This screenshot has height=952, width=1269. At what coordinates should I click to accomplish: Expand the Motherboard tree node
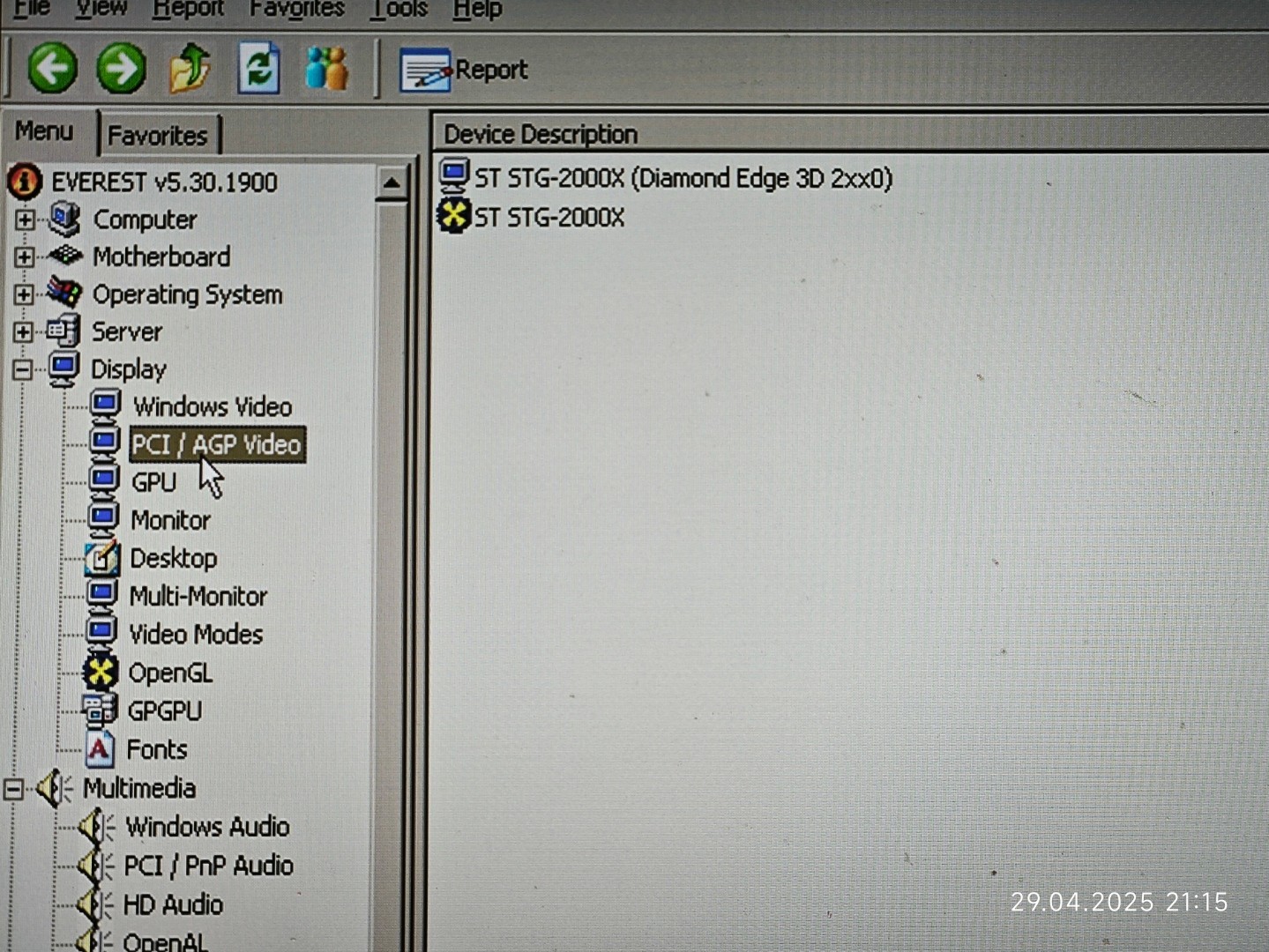pyautogui.click(x=24, y=257)
